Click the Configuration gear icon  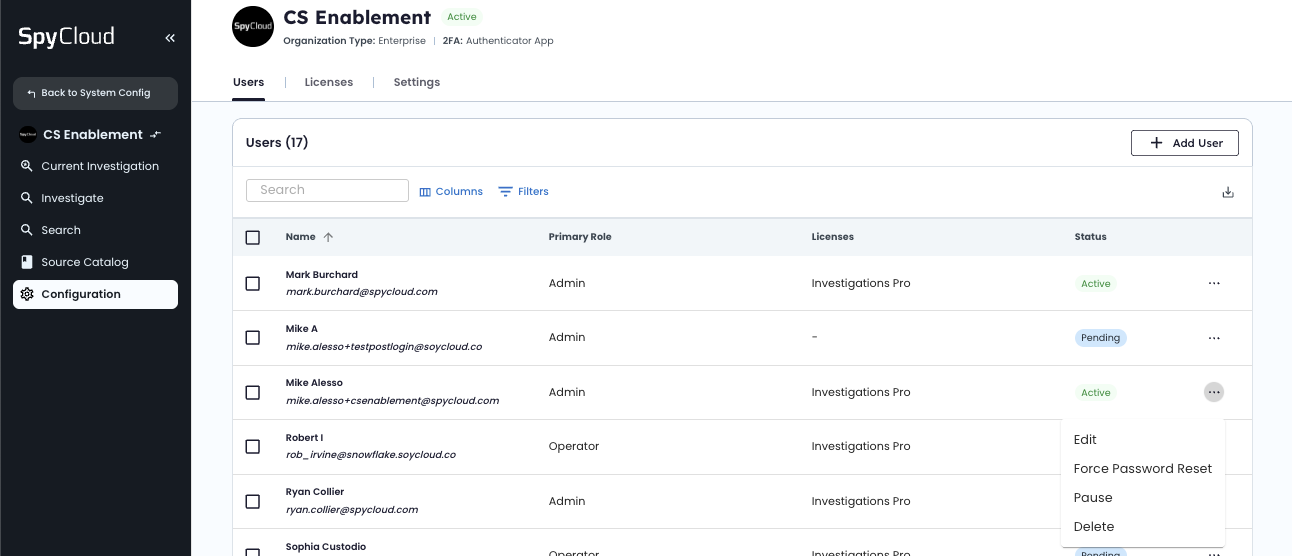[27, 294]
